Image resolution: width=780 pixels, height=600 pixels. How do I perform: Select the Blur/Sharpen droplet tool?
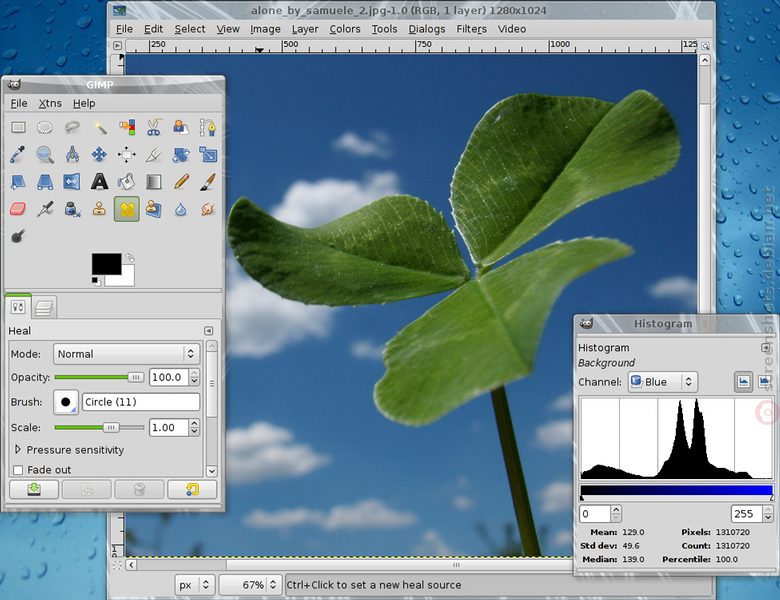(x=181, y=209)
